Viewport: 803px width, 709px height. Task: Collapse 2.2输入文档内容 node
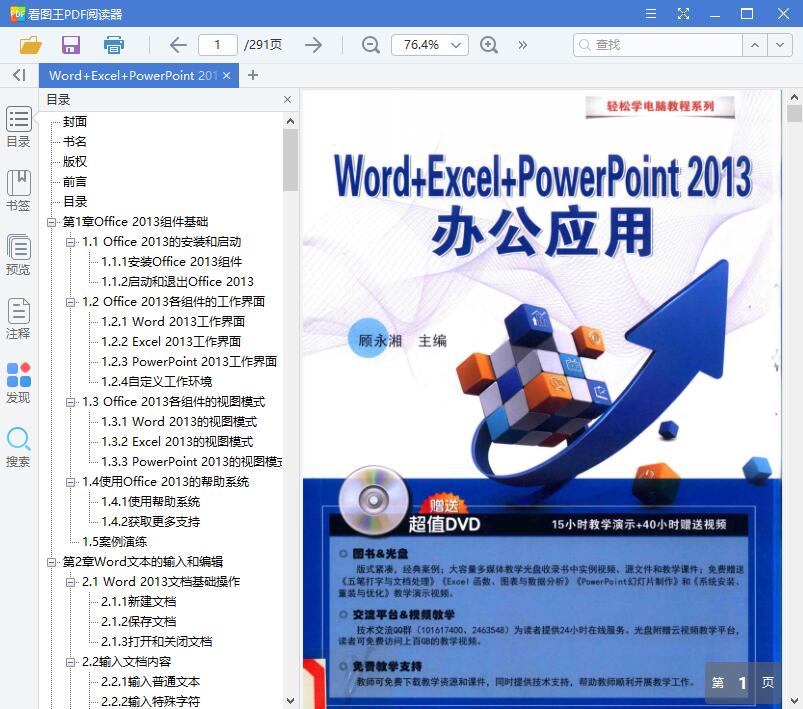[71, 662]
